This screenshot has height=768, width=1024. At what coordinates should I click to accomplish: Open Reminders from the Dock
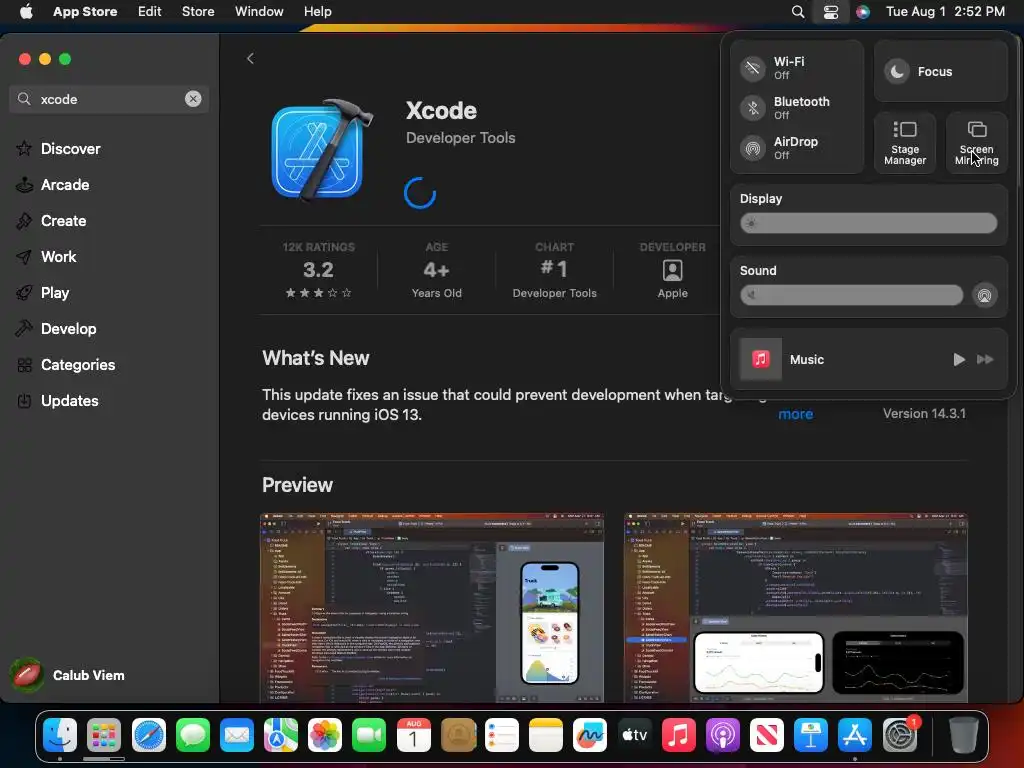click(x=502, y=735)
